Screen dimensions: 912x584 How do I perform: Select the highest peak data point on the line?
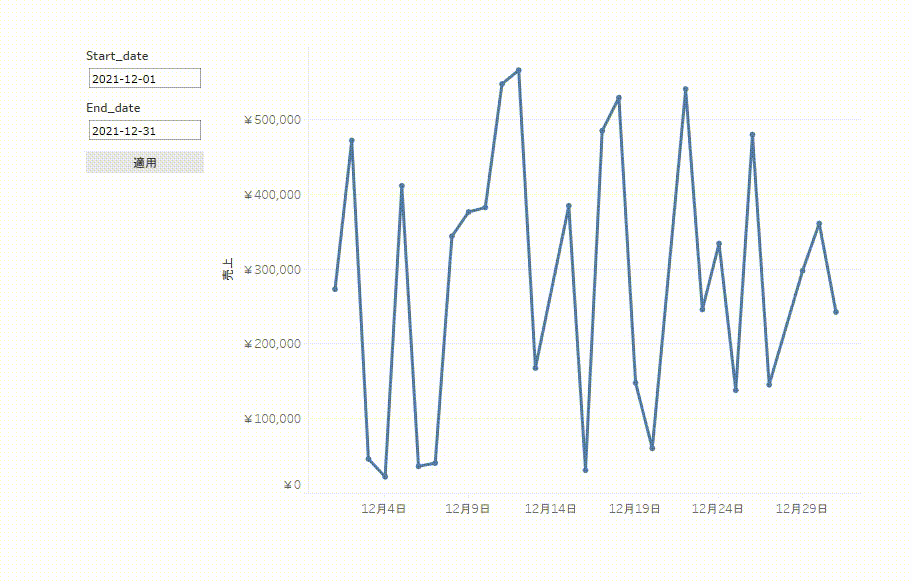point(519,70)
